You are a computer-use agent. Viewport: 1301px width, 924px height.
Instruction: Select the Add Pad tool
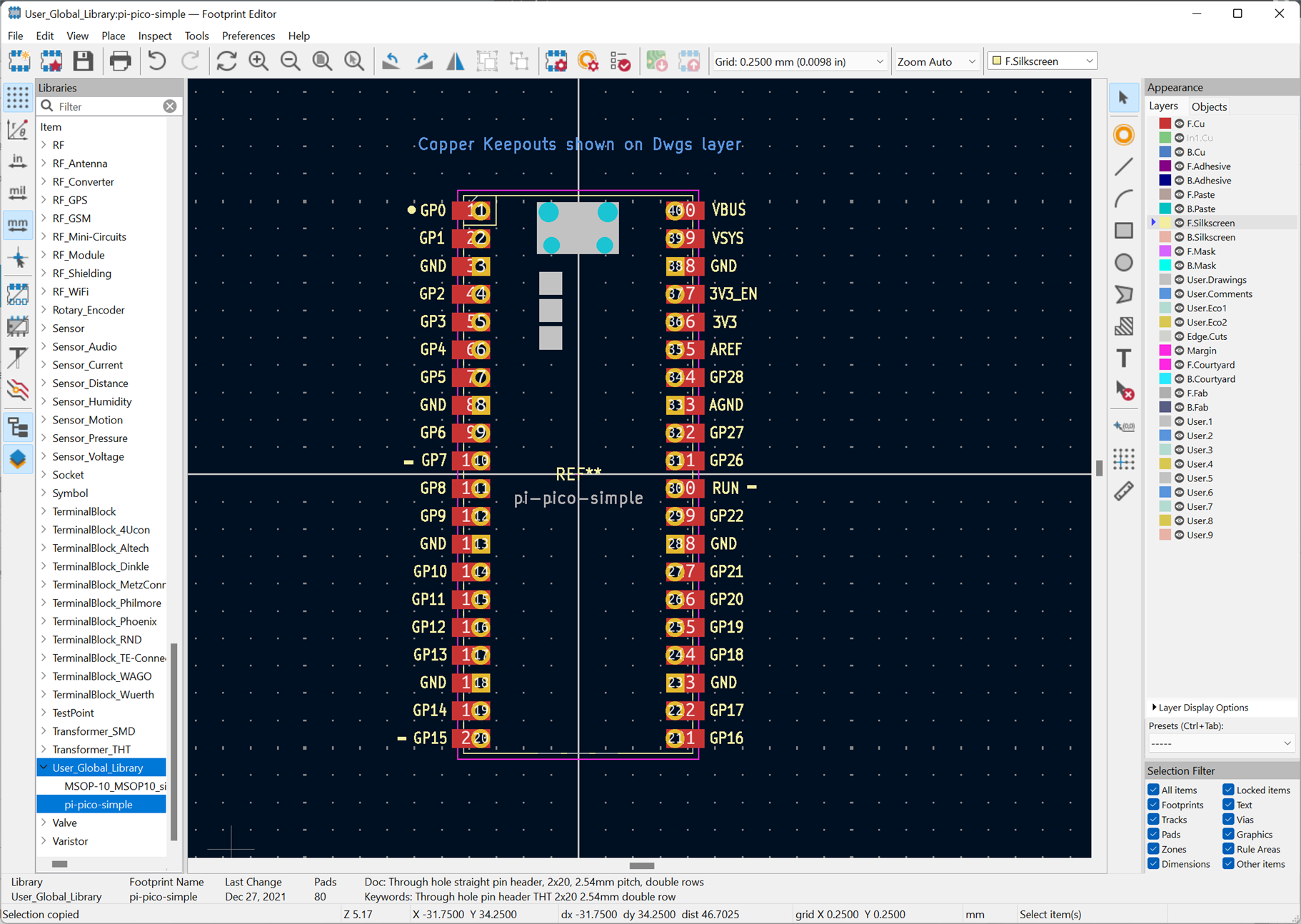pos(1124,135)
